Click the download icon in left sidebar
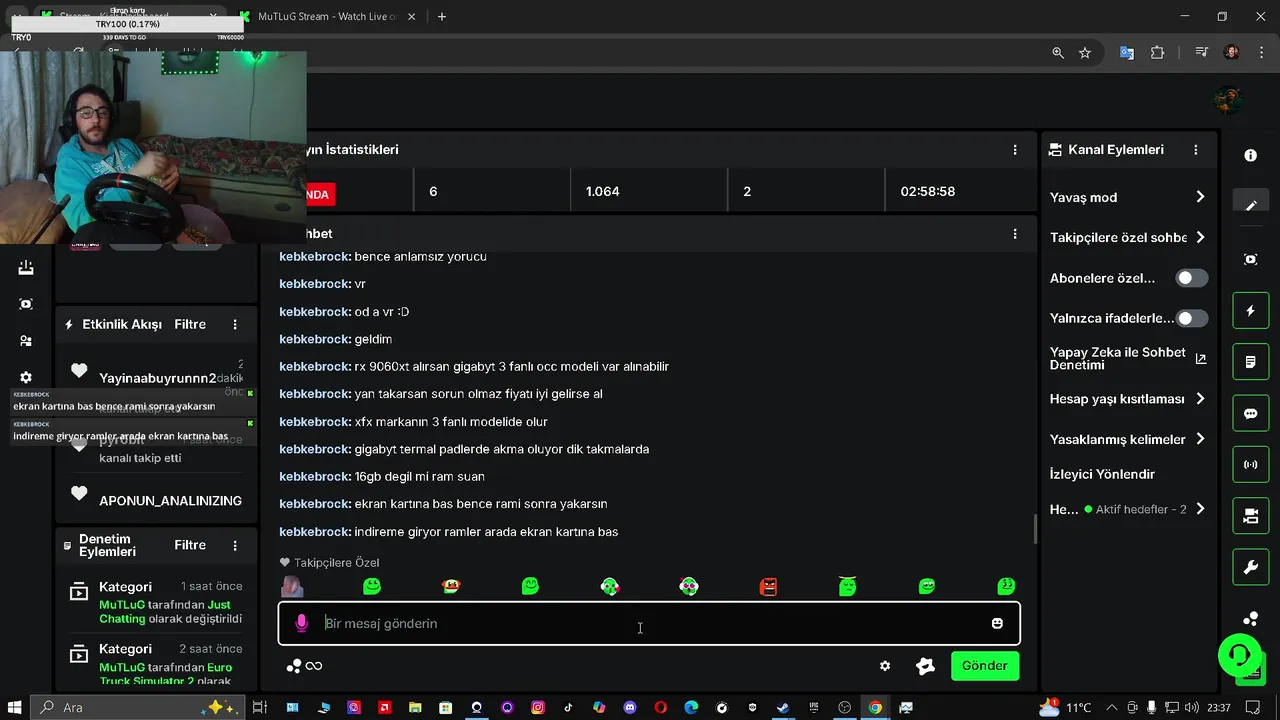The image size is (1280, 720). [x=26, y=267]
